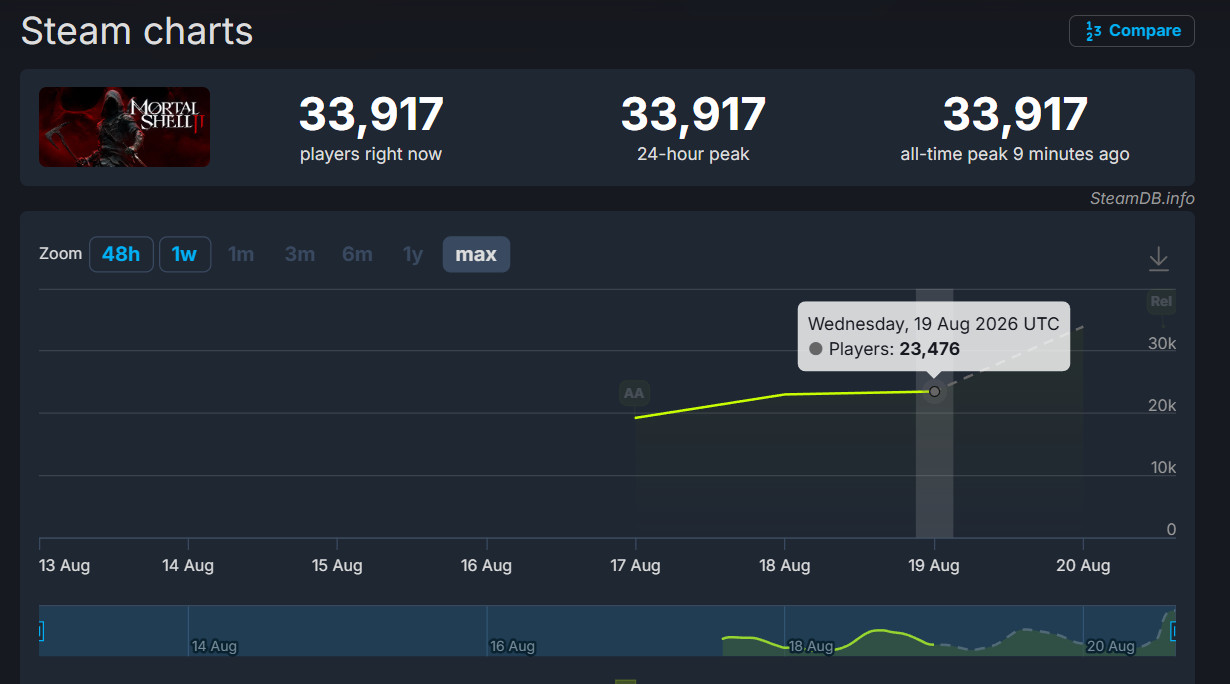Viewport: 1230px width, 684px height.
Task: Click 'all-time peak 9 minutes ago' text
Action: (x=1015, y=154)
